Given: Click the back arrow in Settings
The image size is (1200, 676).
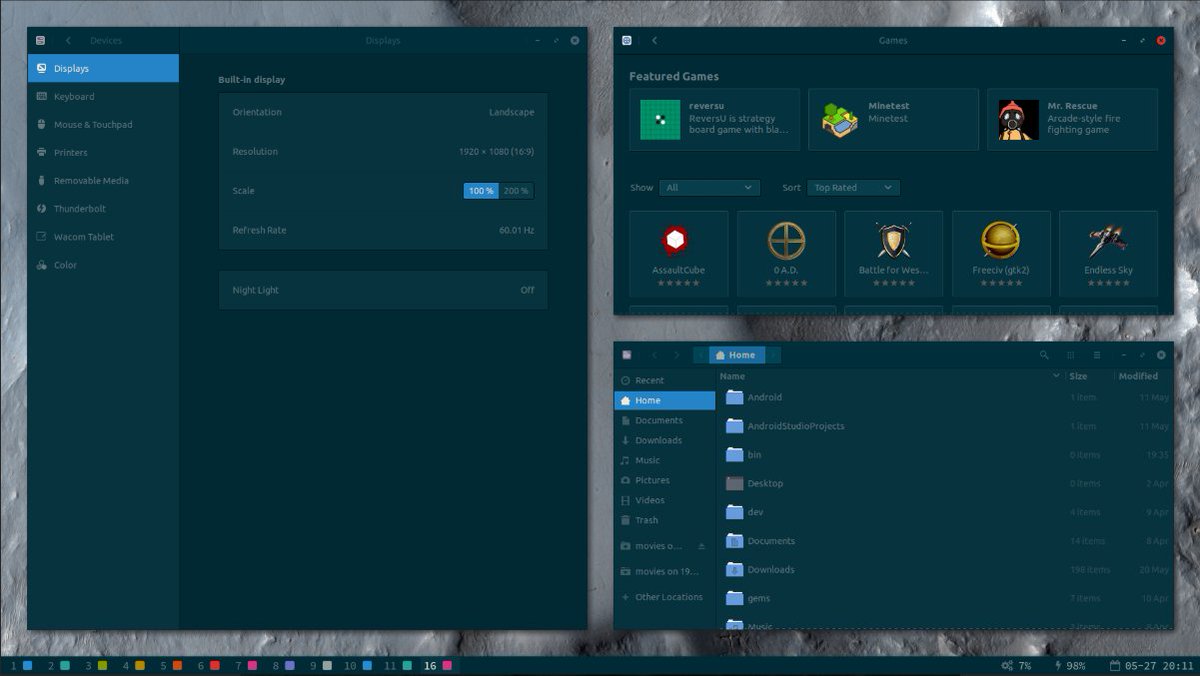Looking at the screenshot, I should coord(68,41).
